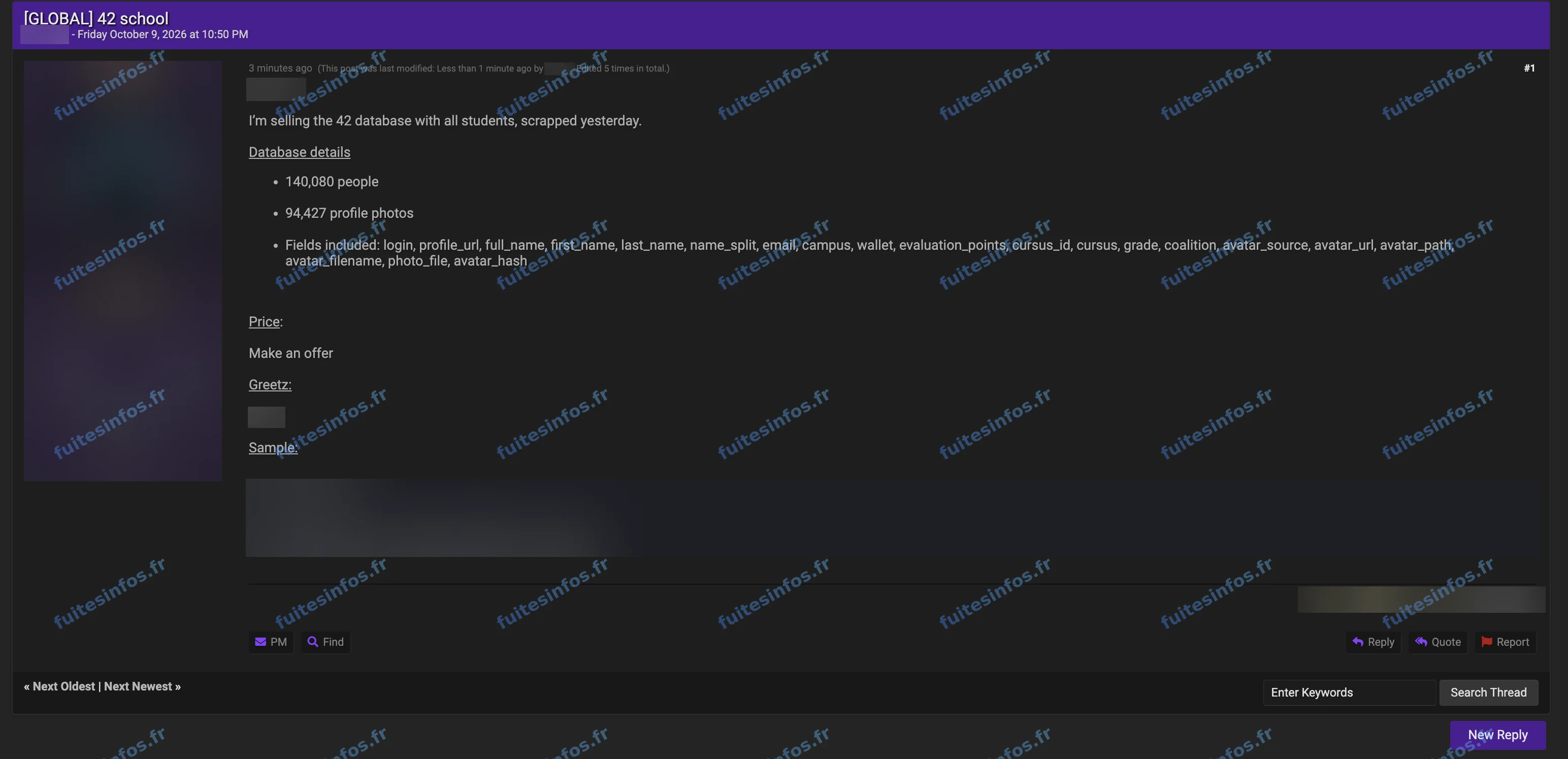
Task: Go to the Next Newest thread
Action: 138,686
